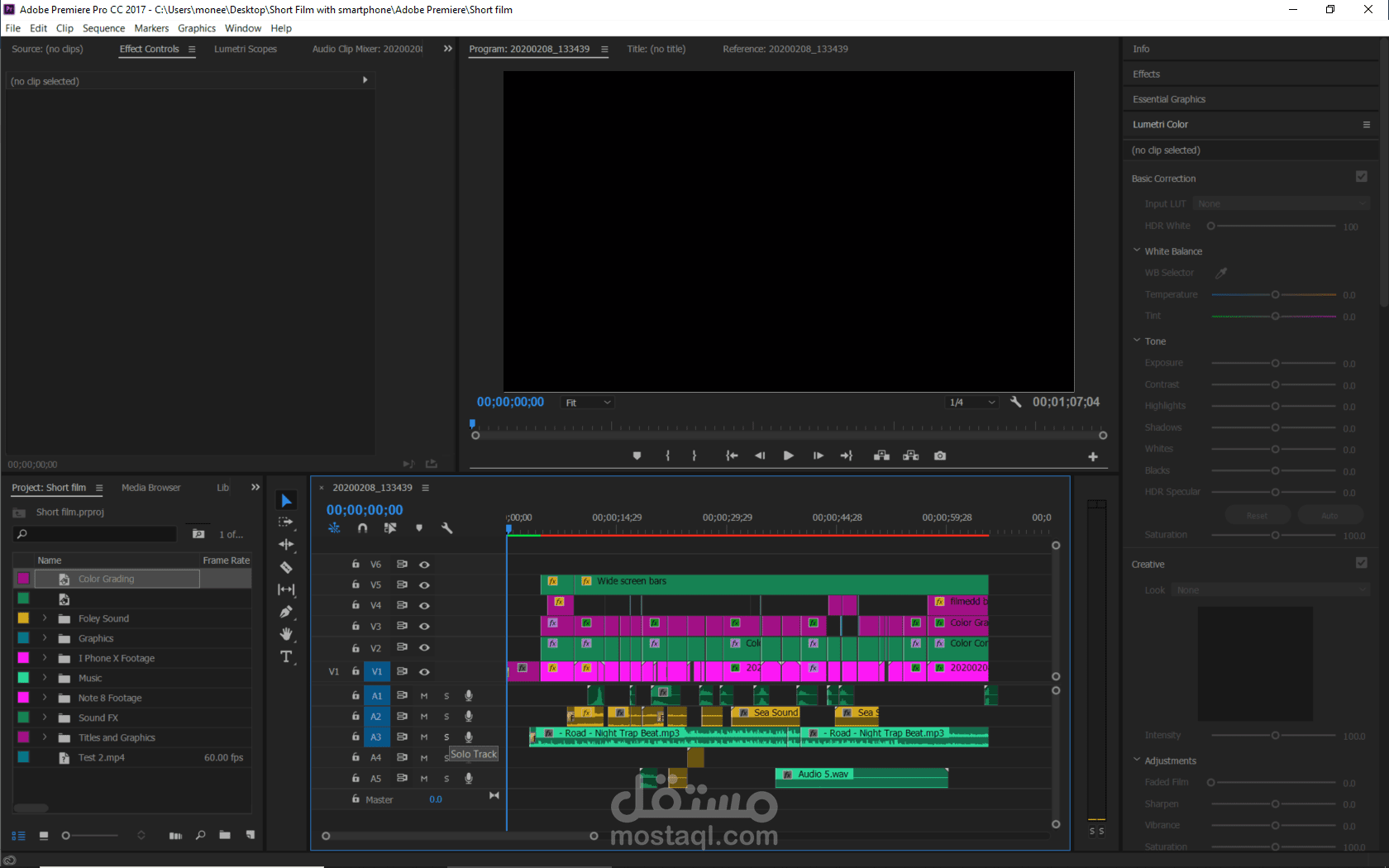The height and width of the screenshot is (868, 1389).
Task: Collapse the Adjustments section
Action: tap(1137, 760)
